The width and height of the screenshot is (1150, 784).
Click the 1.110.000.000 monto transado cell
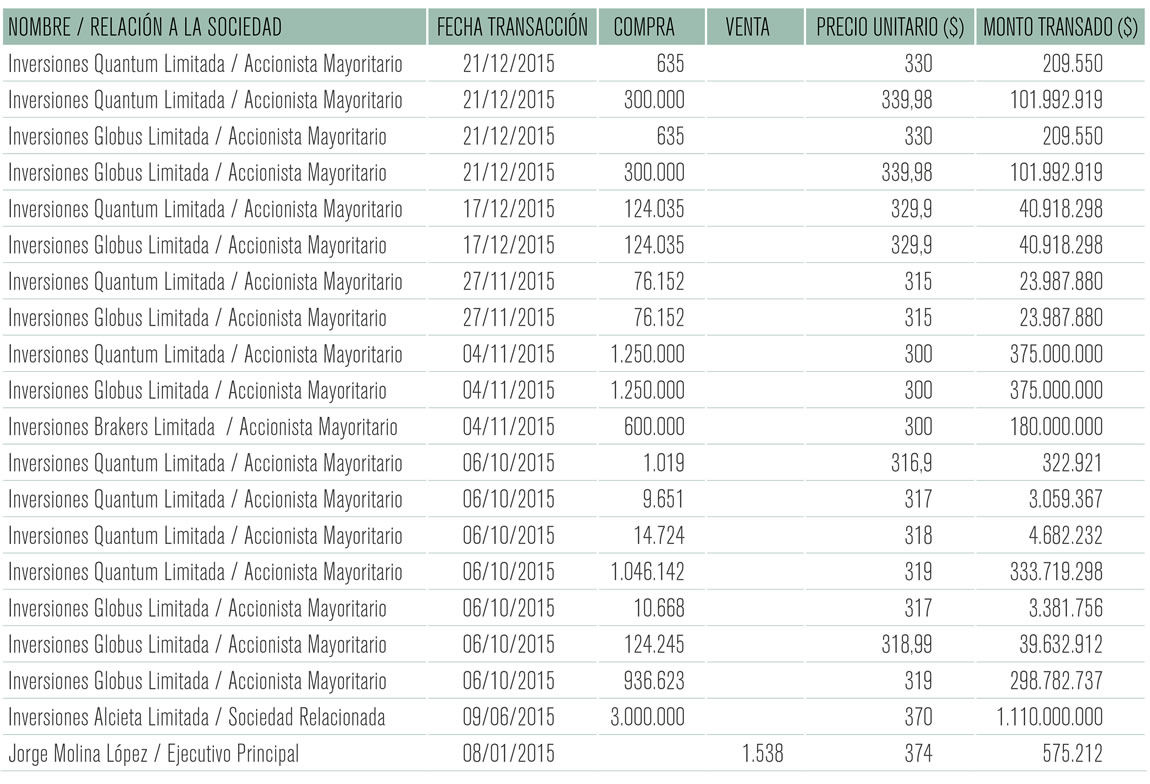[x=1049, y=717]
